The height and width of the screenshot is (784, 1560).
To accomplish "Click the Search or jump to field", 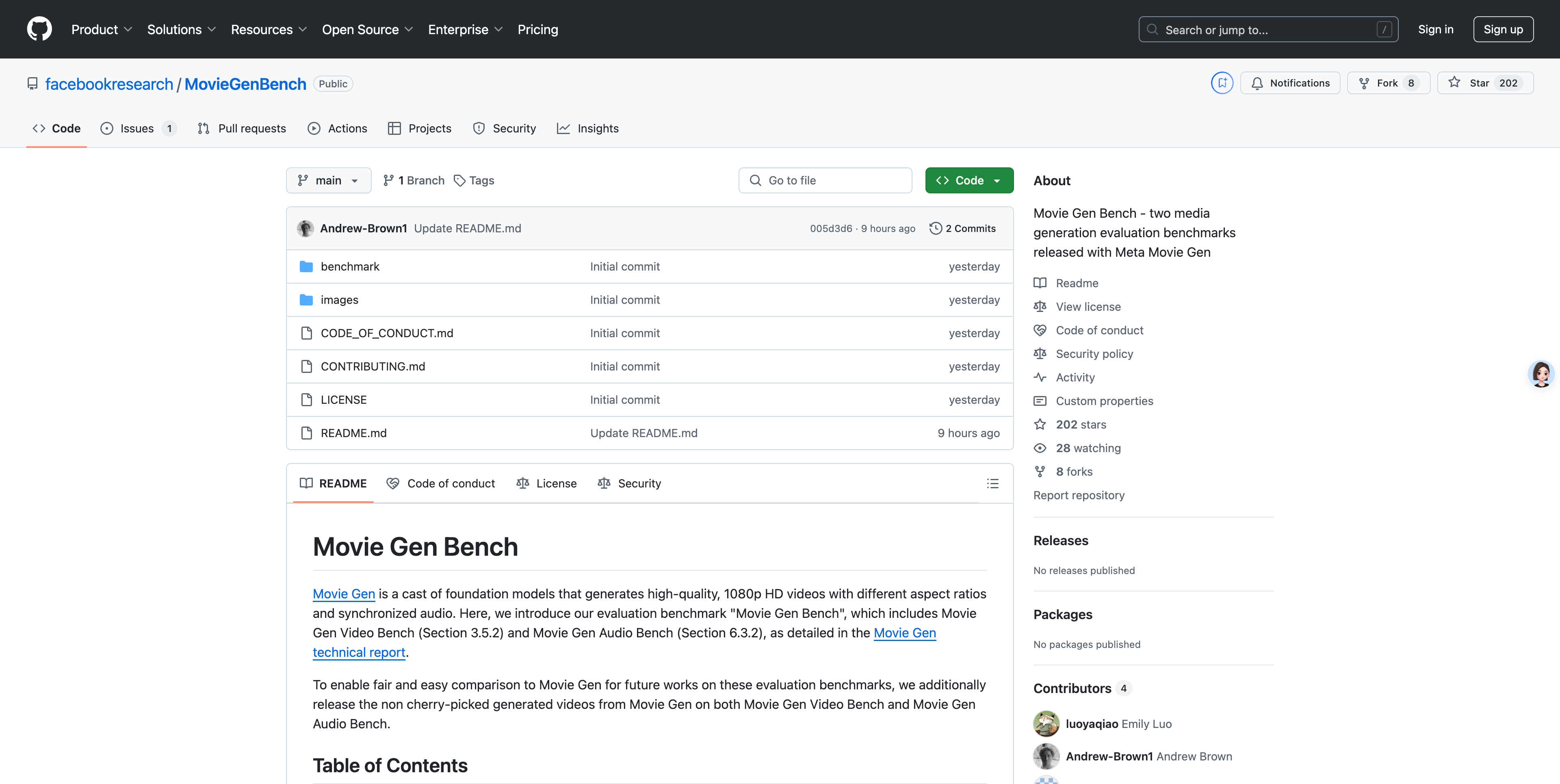I will (1268, 30).
